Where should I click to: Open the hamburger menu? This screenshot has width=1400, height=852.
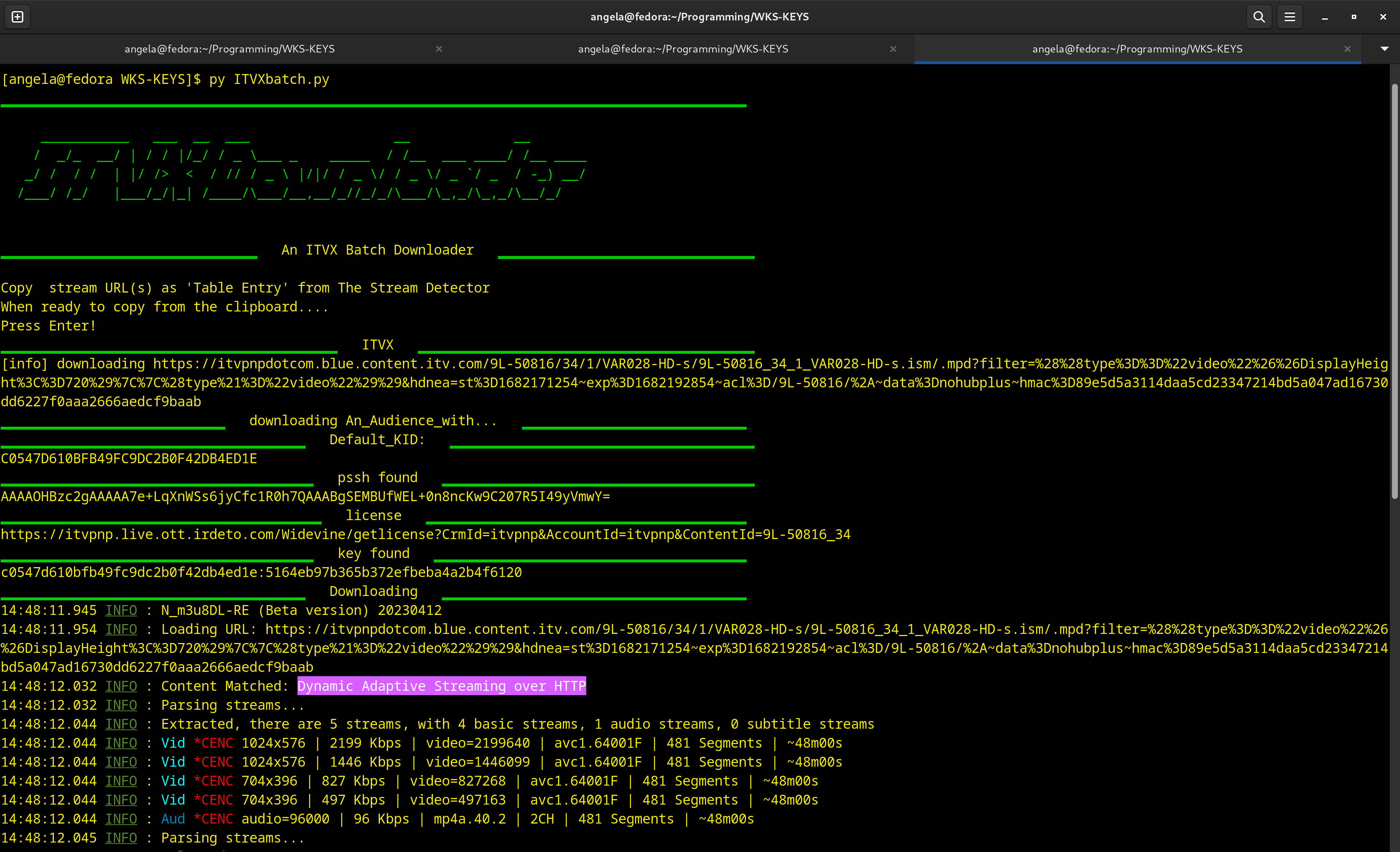[x=1290, y=17]
